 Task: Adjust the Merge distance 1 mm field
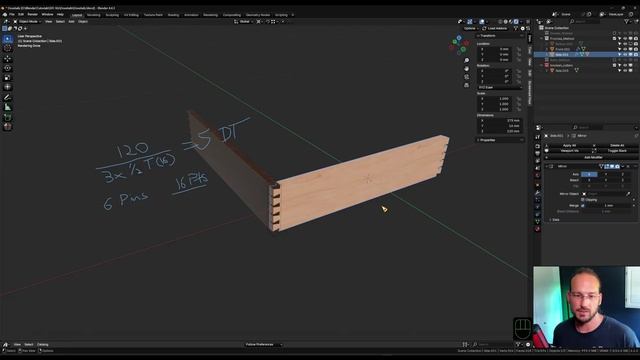coord(609,205)
